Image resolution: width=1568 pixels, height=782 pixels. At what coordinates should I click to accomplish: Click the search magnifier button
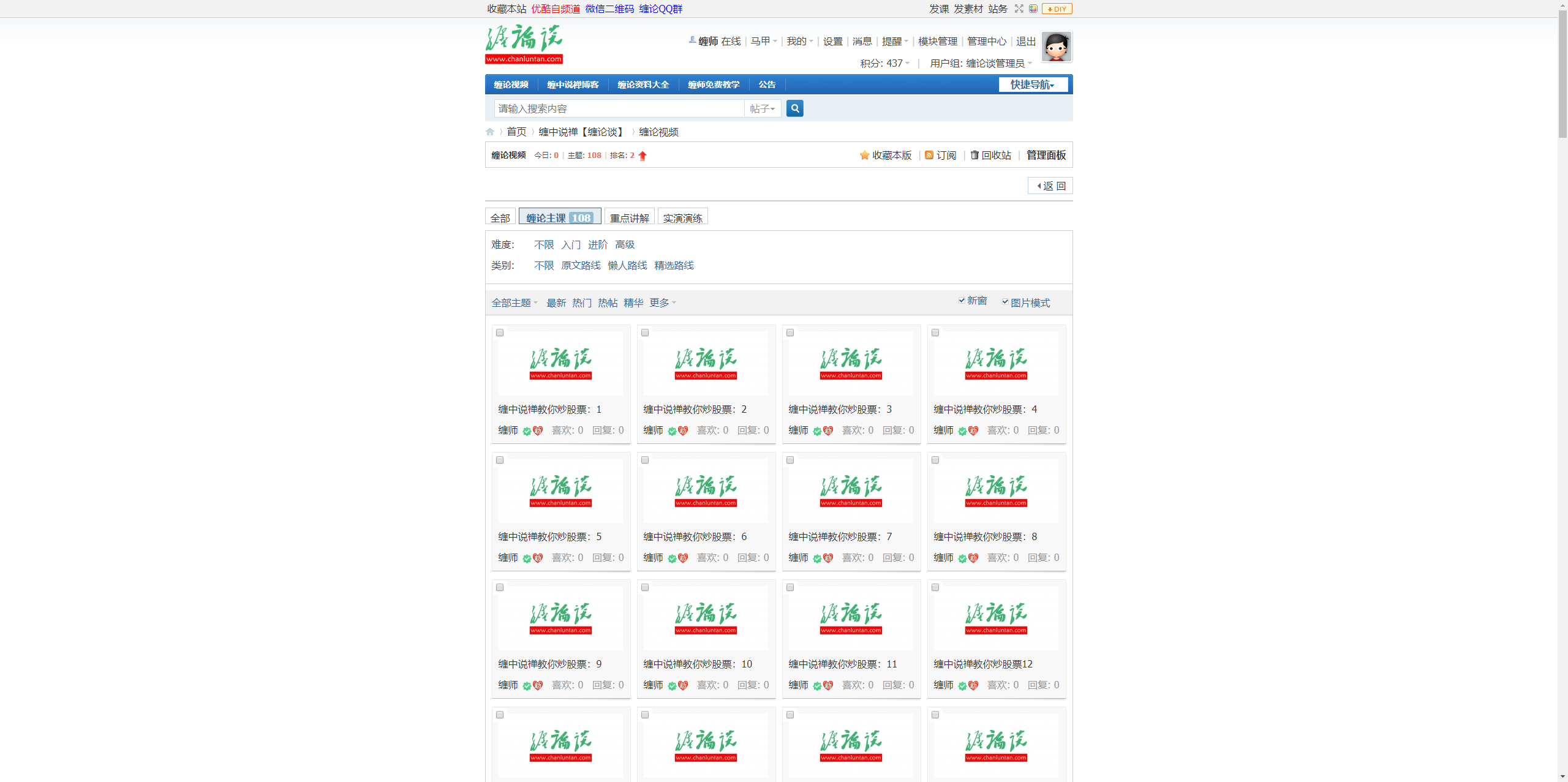click(794, 108)
